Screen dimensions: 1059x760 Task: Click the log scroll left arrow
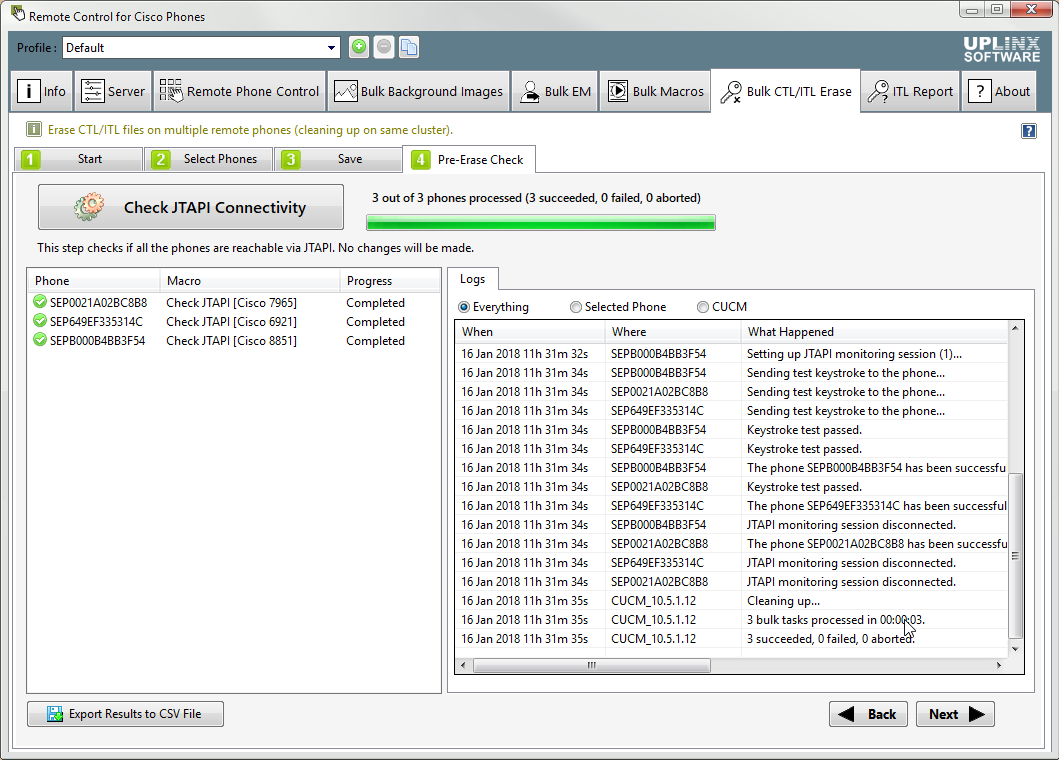463,665
